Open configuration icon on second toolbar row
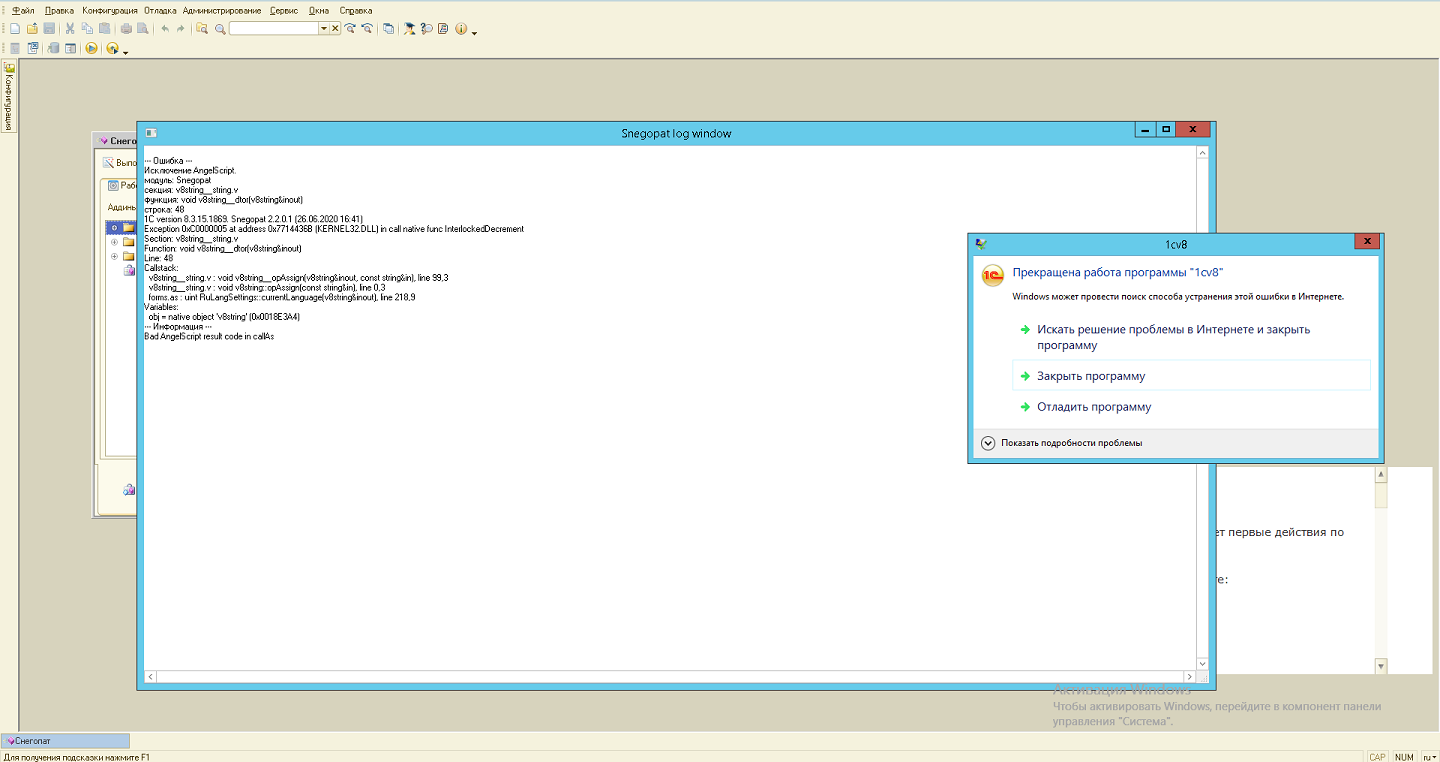Viewport: 1440px width, 762px height. [15, 48]
